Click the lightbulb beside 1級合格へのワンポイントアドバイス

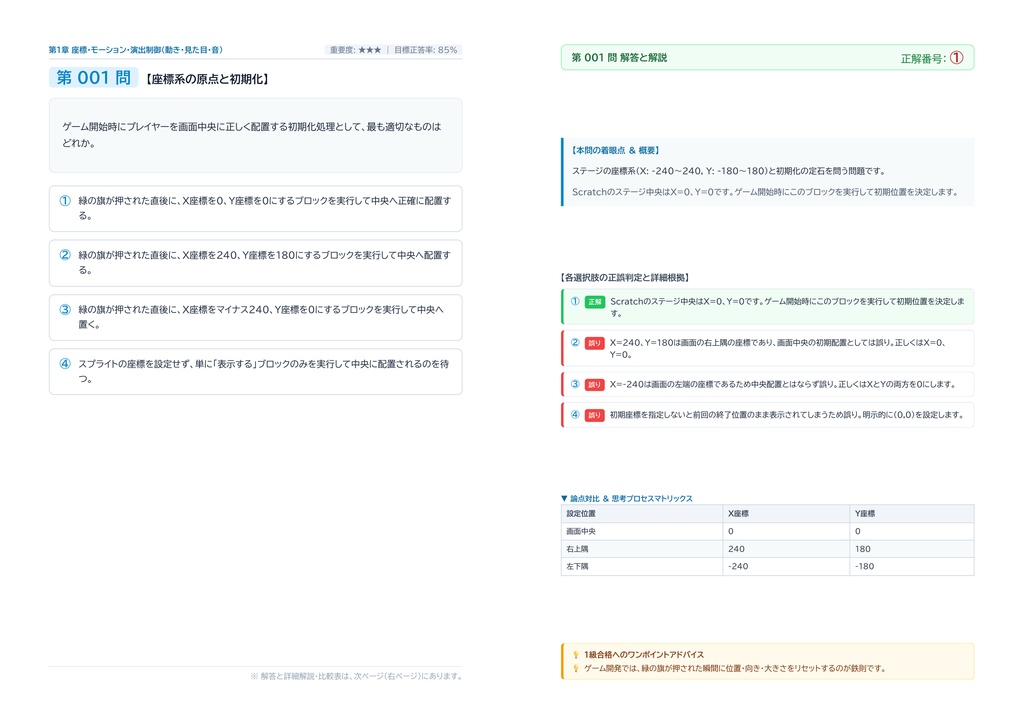click(576, 655)
